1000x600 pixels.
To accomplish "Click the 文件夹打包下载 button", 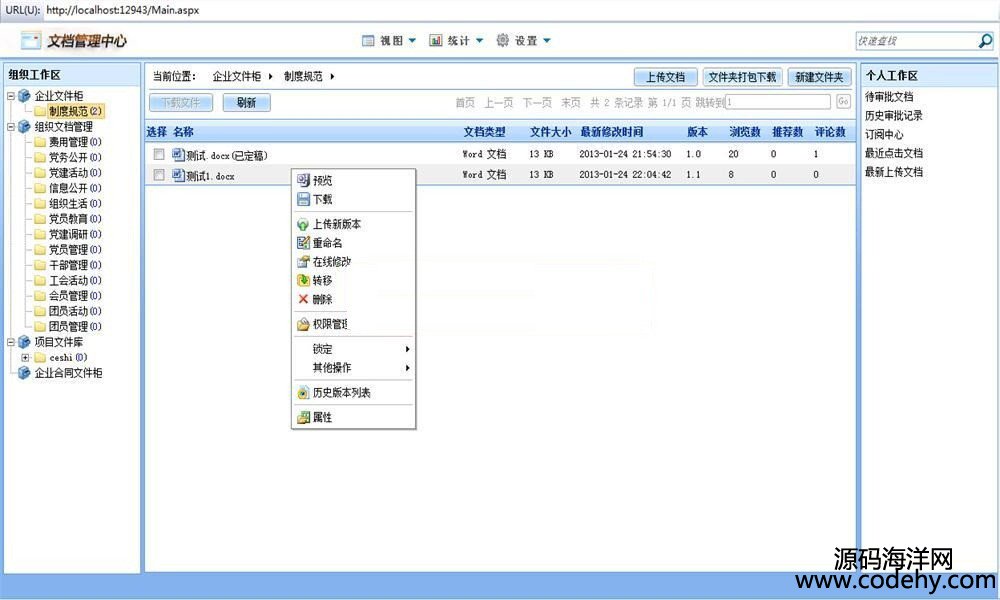I will (x=742, y=77).
